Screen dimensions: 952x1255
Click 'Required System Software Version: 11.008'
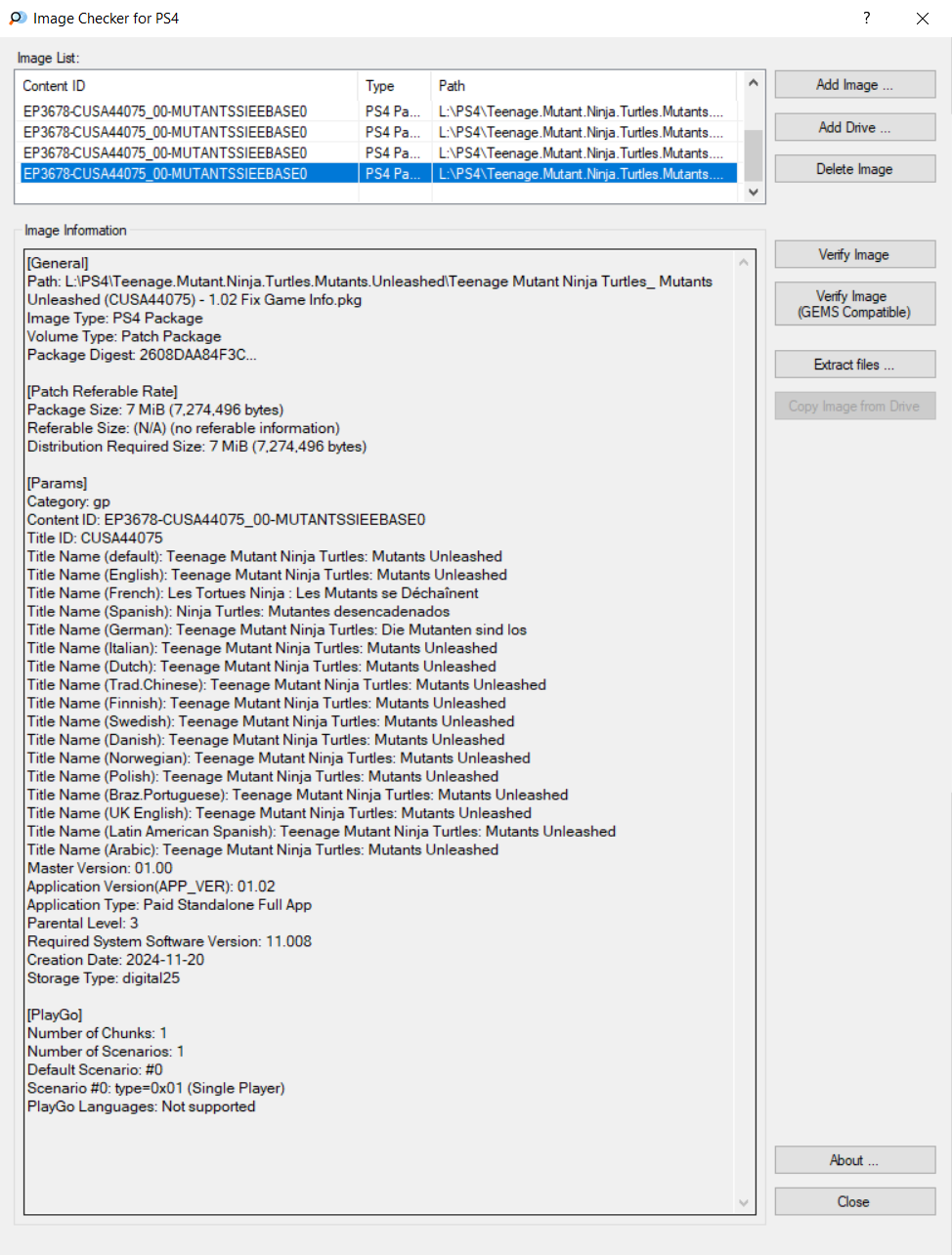point(170,941)
